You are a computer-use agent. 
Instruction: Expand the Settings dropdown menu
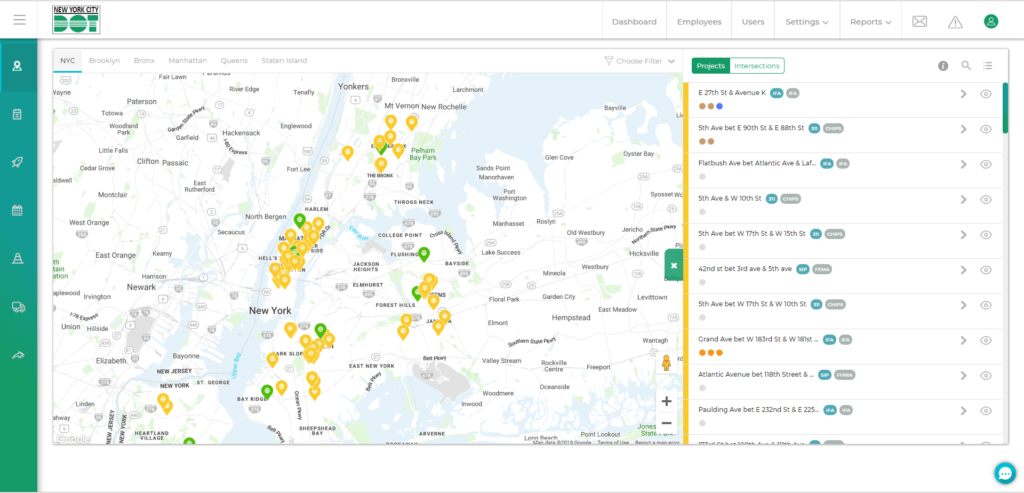tap(806, 21)
